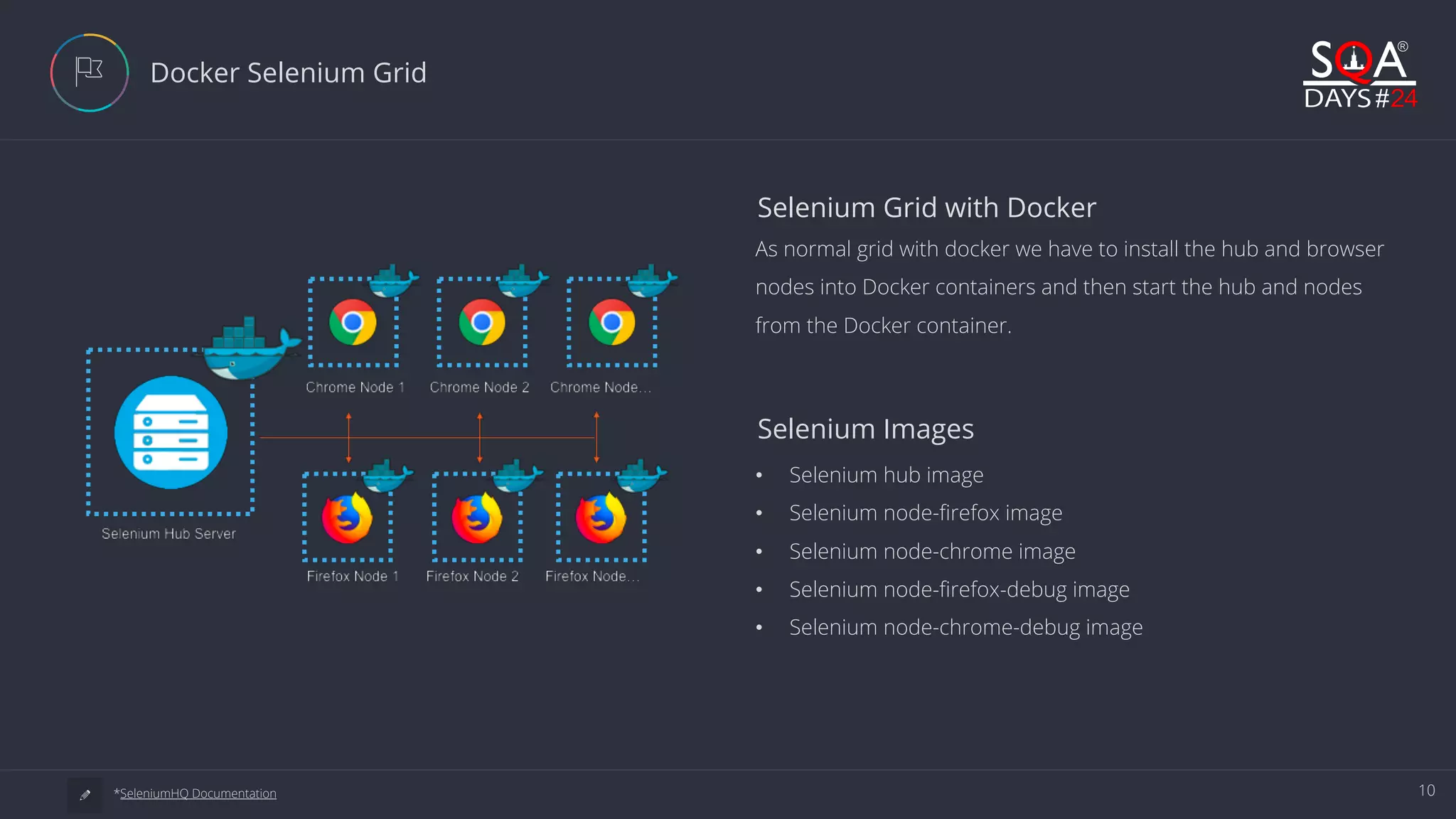
Task: Click the Firefox Node 1 icon
Action: click(x=347, y=518)
